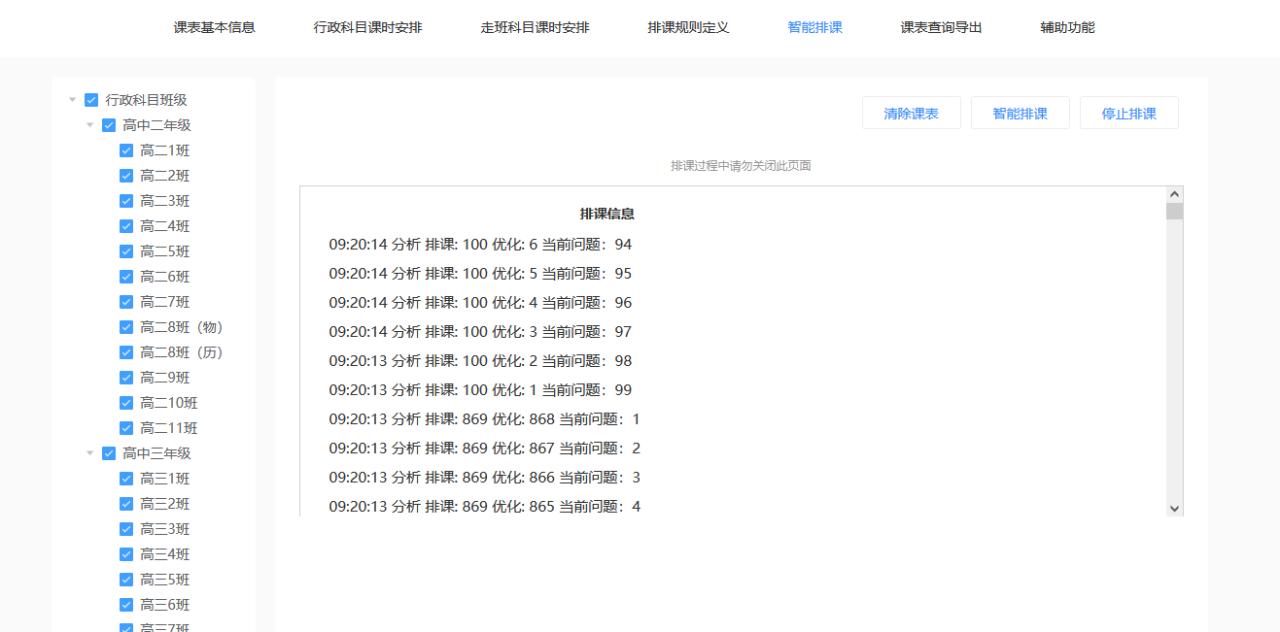This screenshot has width=1280, height=632.
Task: Uncheck the 高二8班（历）class
Action: coord(126,352)
